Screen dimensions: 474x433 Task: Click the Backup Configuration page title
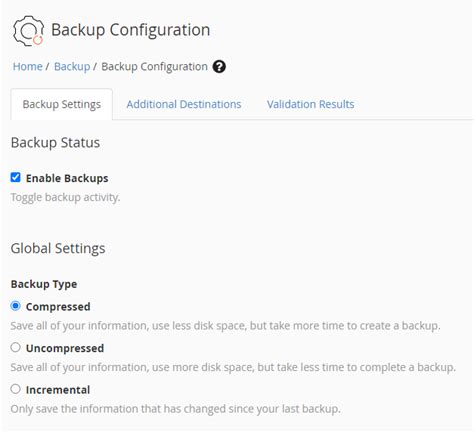click(130, 30)
